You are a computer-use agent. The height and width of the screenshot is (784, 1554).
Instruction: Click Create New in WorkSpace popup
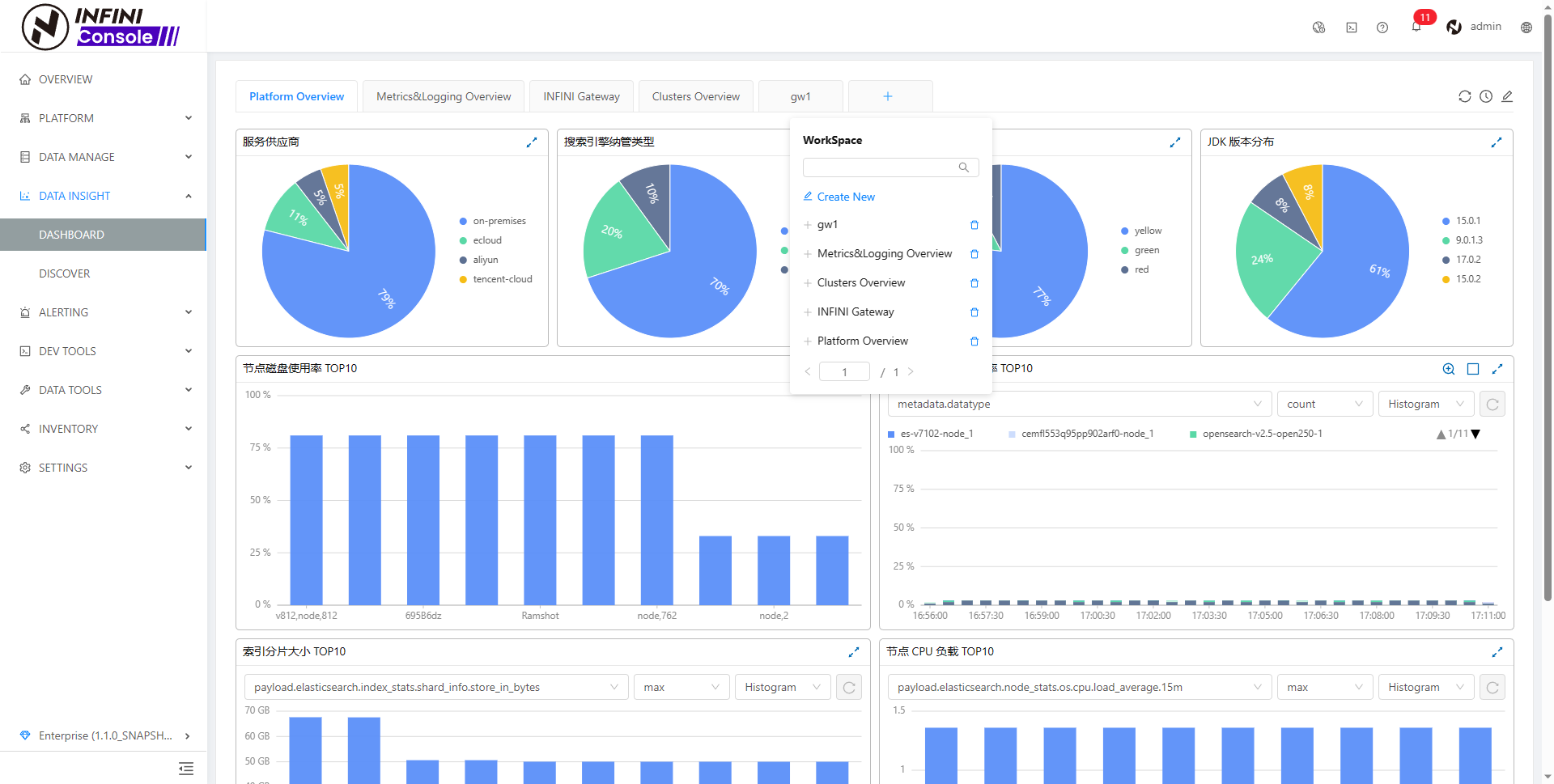click(x=839, y=197)
